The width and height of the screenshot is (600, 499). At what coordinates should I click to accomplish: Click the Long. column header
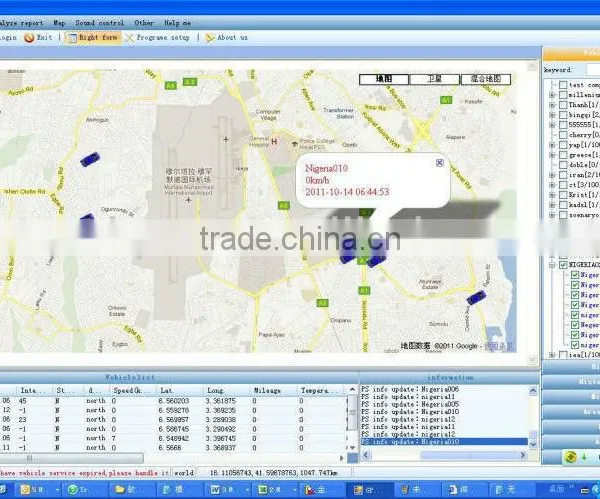pos(226,391)
